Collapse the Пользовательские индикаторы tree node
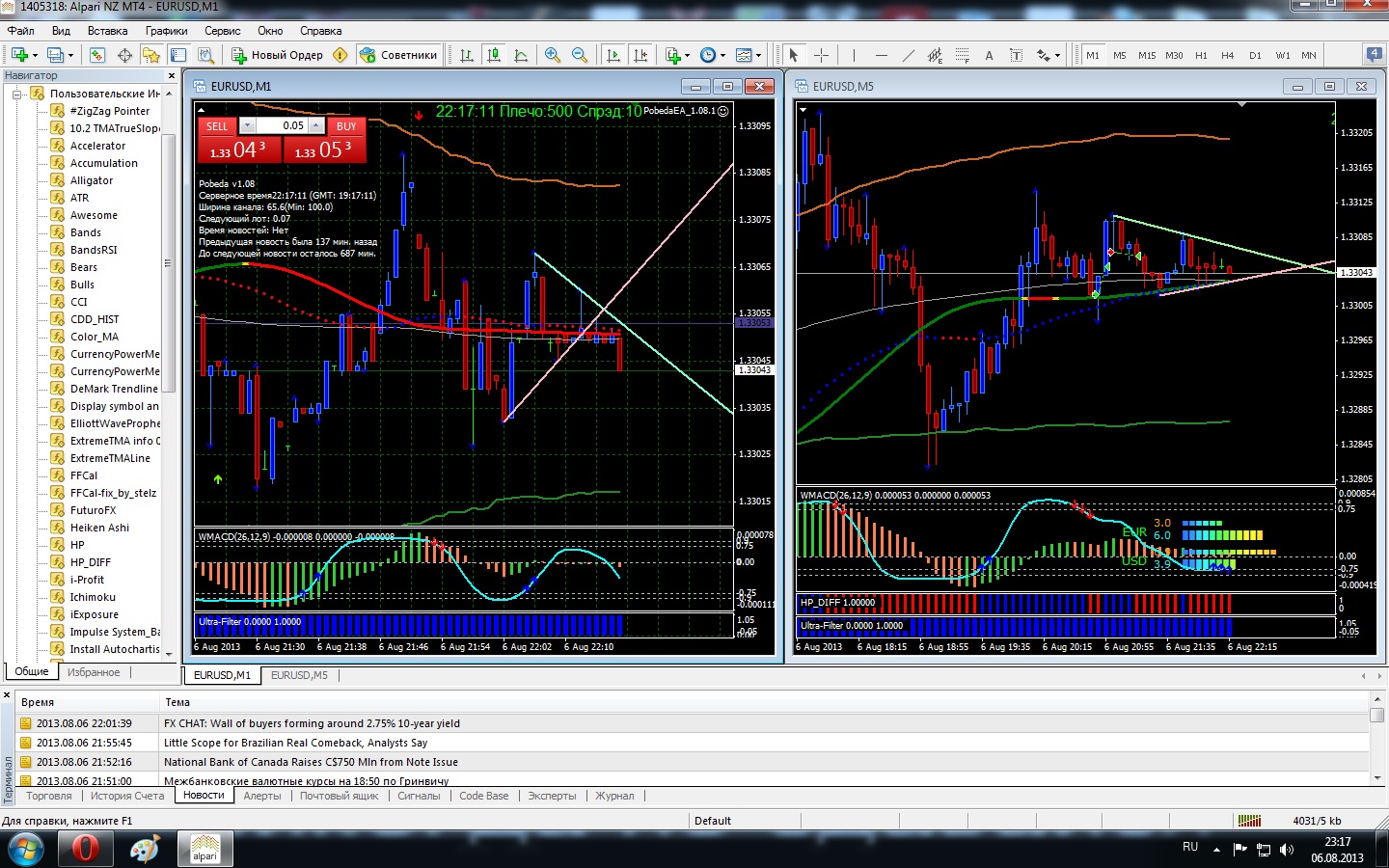1389x868 pixels. (17, 94)
